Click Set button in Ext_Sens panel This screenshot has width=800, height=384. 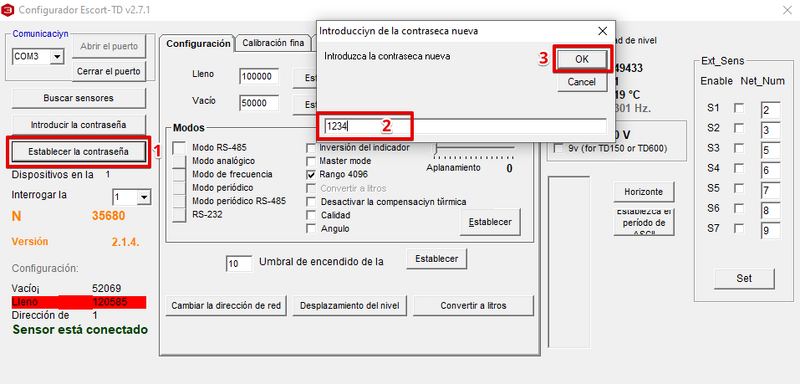coord(744,278)
